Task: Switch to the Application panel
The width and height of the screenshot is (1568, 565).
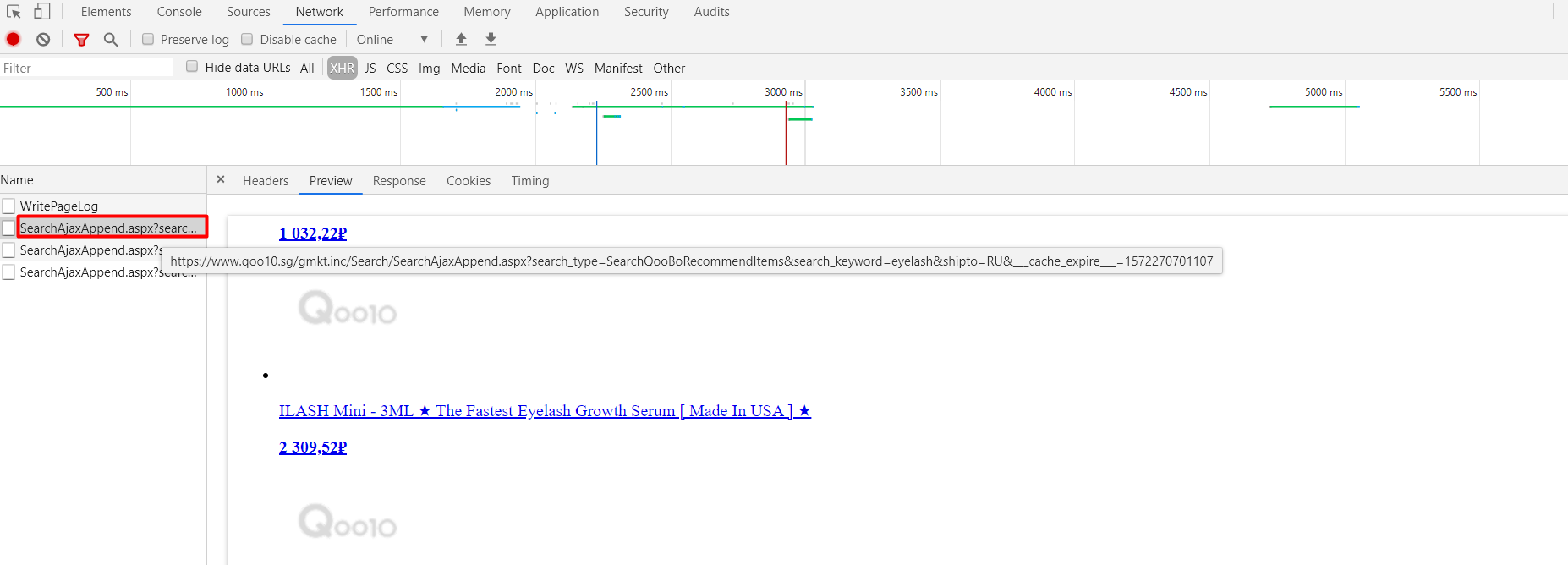Action: pyautogui.click(x=567, y=12)
